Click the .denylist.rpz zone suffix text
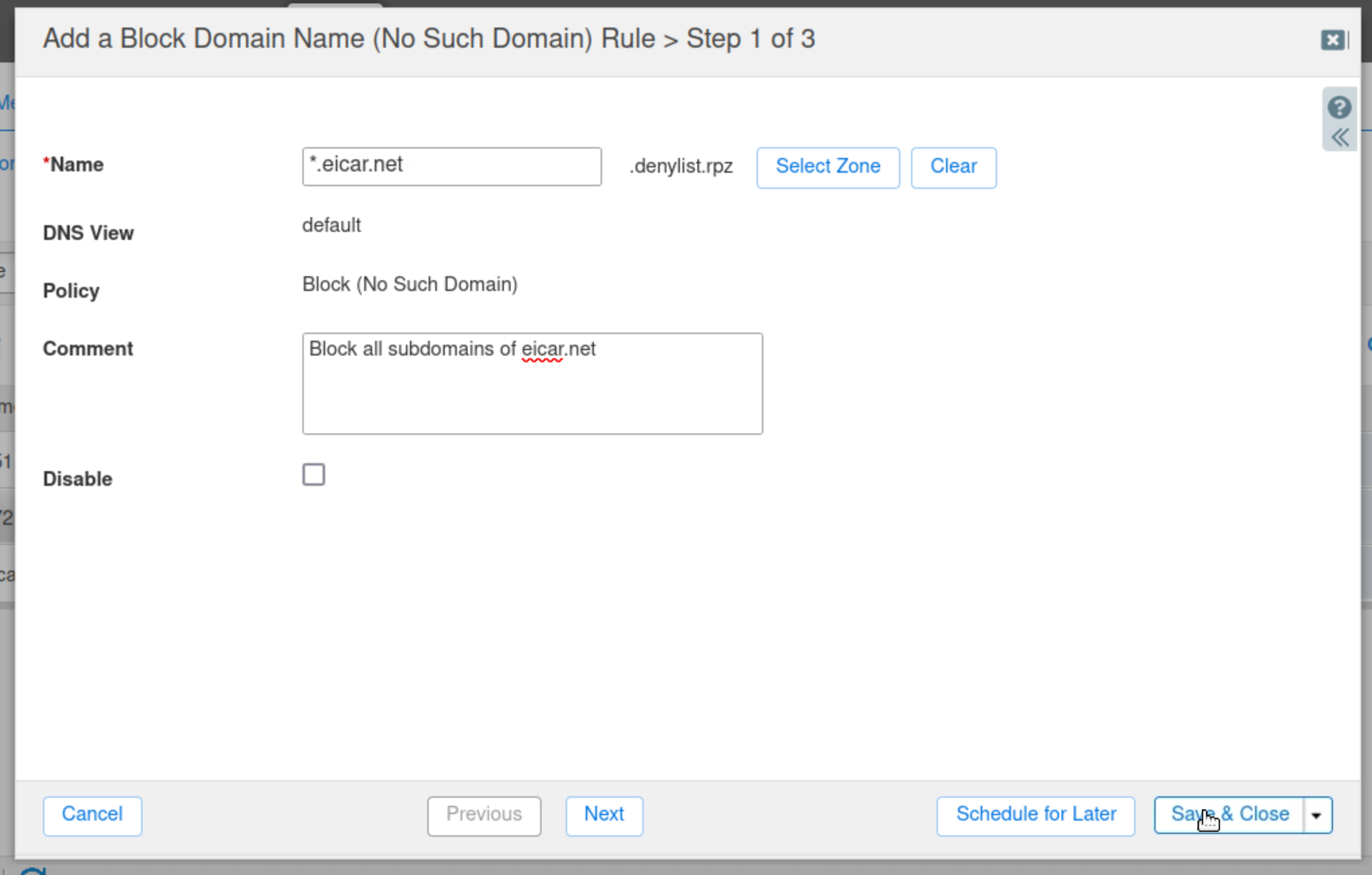 (x=681, y=167)
